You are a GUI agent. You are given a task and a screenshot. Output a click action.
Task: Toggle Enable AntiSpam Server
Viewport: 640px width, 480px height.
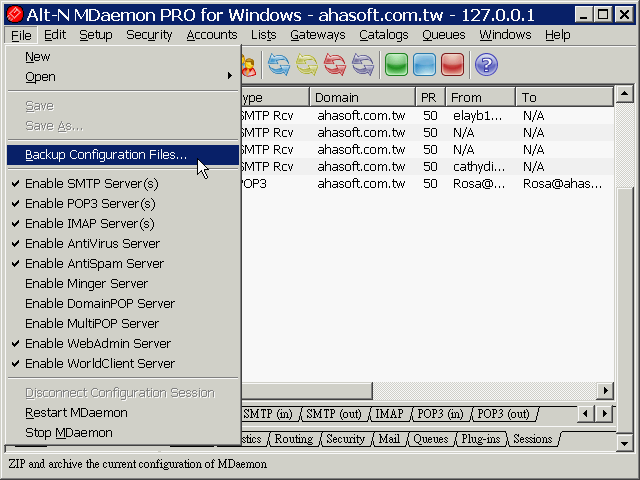[123, 264]
